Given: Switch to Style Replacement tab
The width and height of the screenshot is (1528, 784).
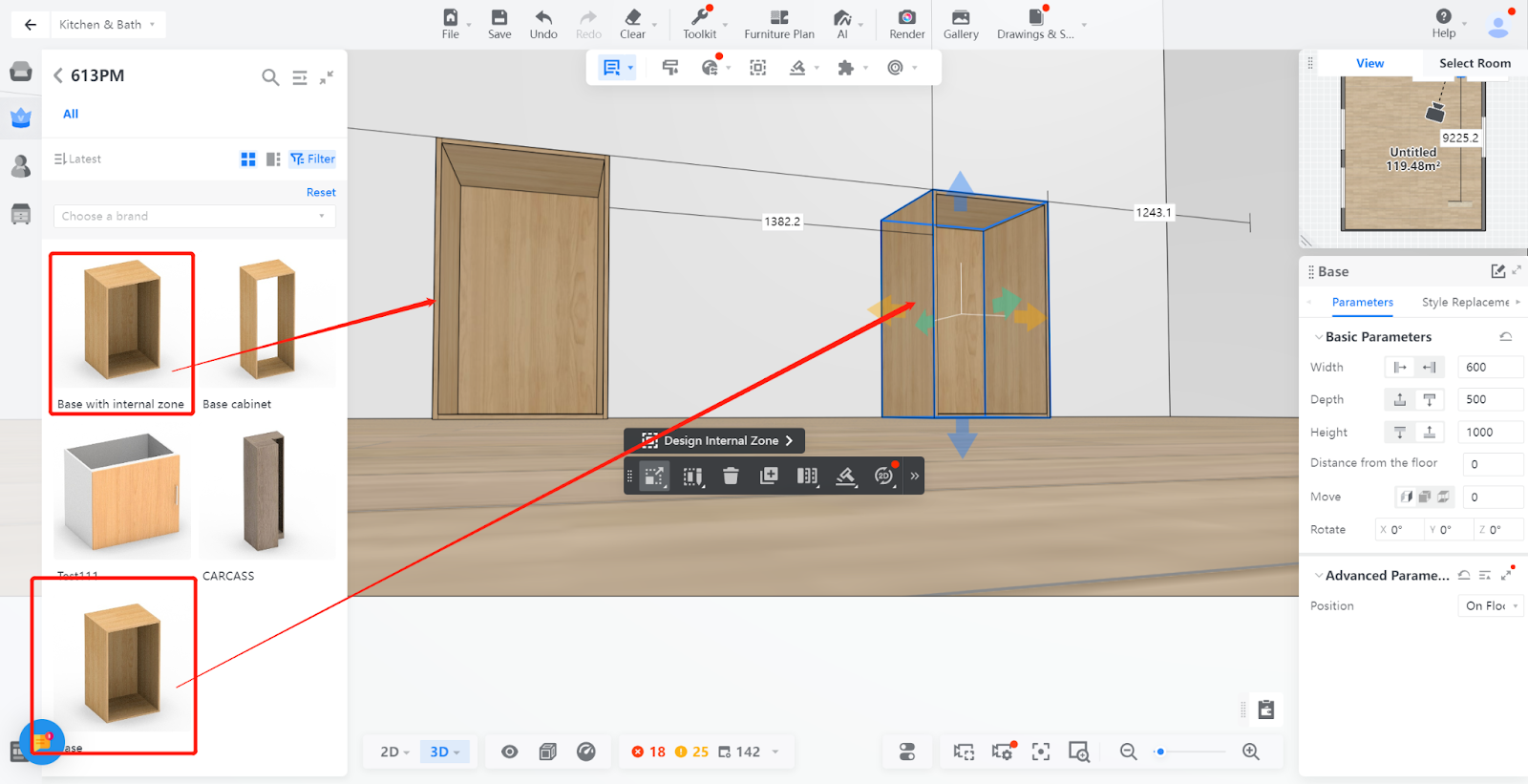Looking at the screenshot, I should [1465, 303].
